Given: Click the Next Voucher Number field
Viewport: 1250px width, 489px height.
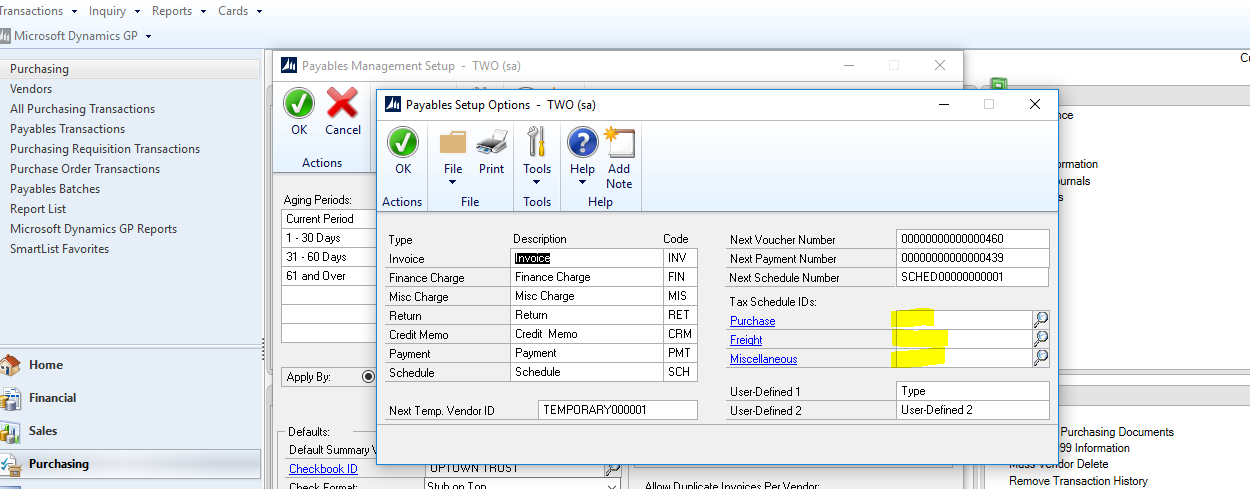Looking at the screenshot, I should click(973, 239).
